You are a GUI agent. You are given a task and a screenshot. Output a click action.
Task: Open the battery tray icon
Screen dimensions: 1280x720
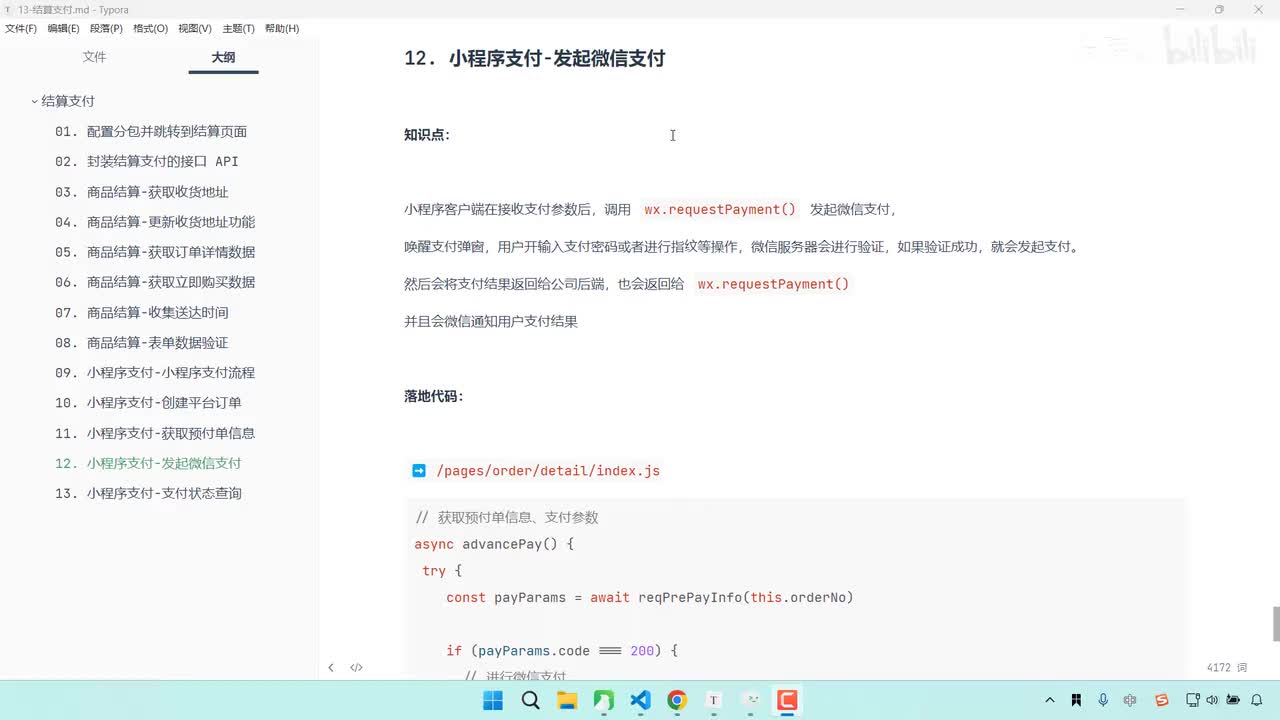[1233, 700]
